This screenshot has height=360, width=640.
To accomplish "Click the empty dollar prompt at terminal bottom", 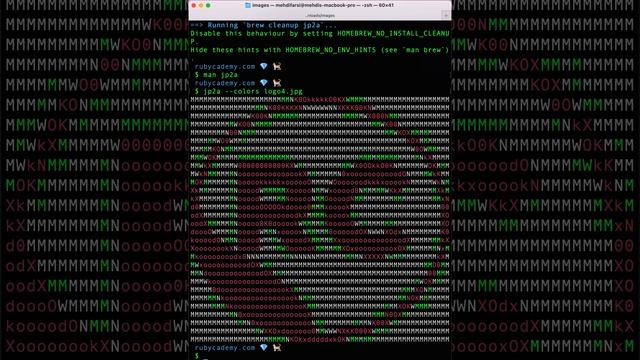I will pyautogui.click(x=197, y=356).
